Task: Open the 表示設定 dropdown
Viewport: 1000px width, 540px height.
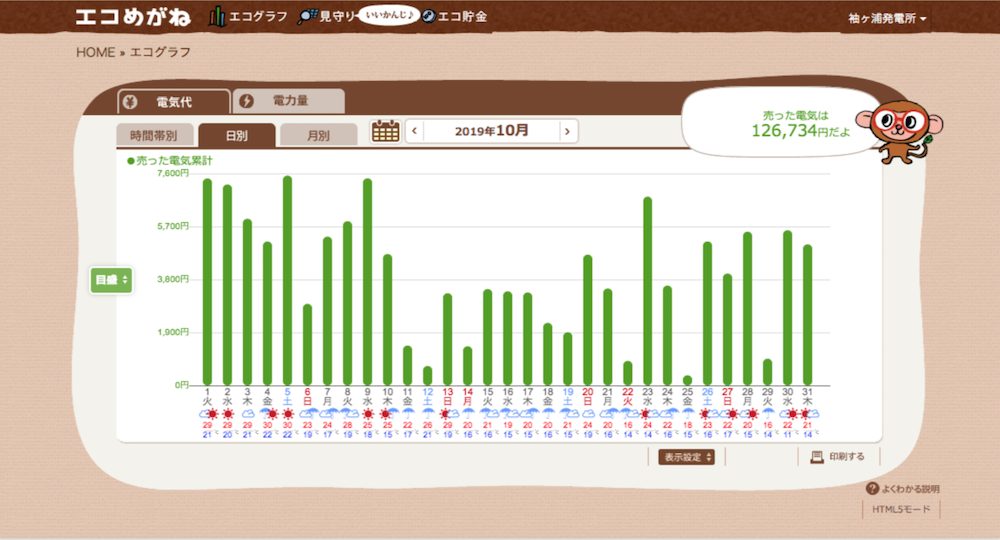Action: point(686,457)
